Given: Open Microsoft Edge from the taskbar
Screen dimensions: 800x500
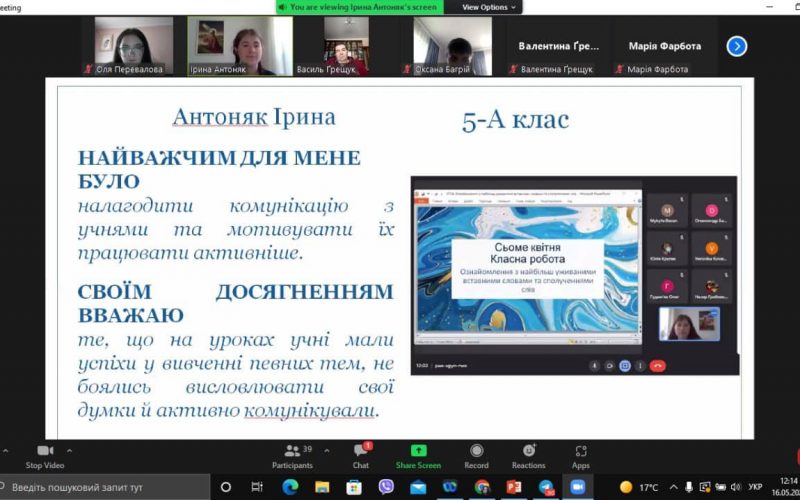Looking at the screenshot, I should pyautogui.click(x=290, y=487).
